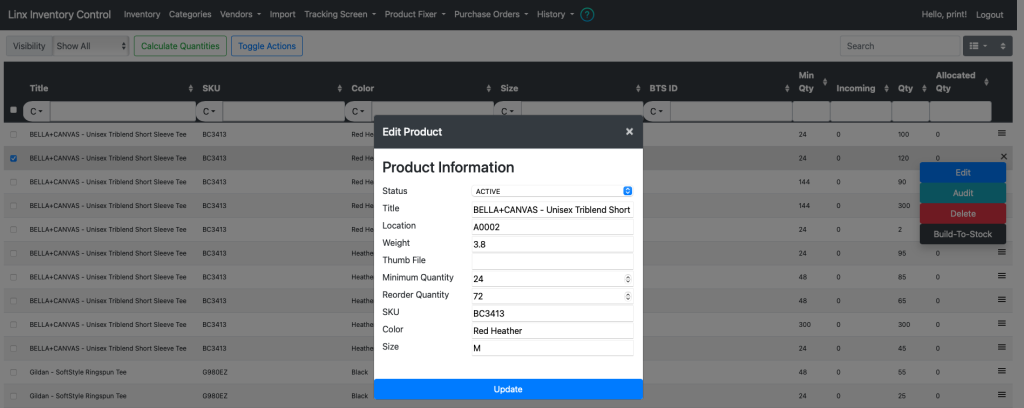Check the first Gildan SoftStyle row checkbox
The width and height of the screenshot is (1024, 408).
pos(14,372)
